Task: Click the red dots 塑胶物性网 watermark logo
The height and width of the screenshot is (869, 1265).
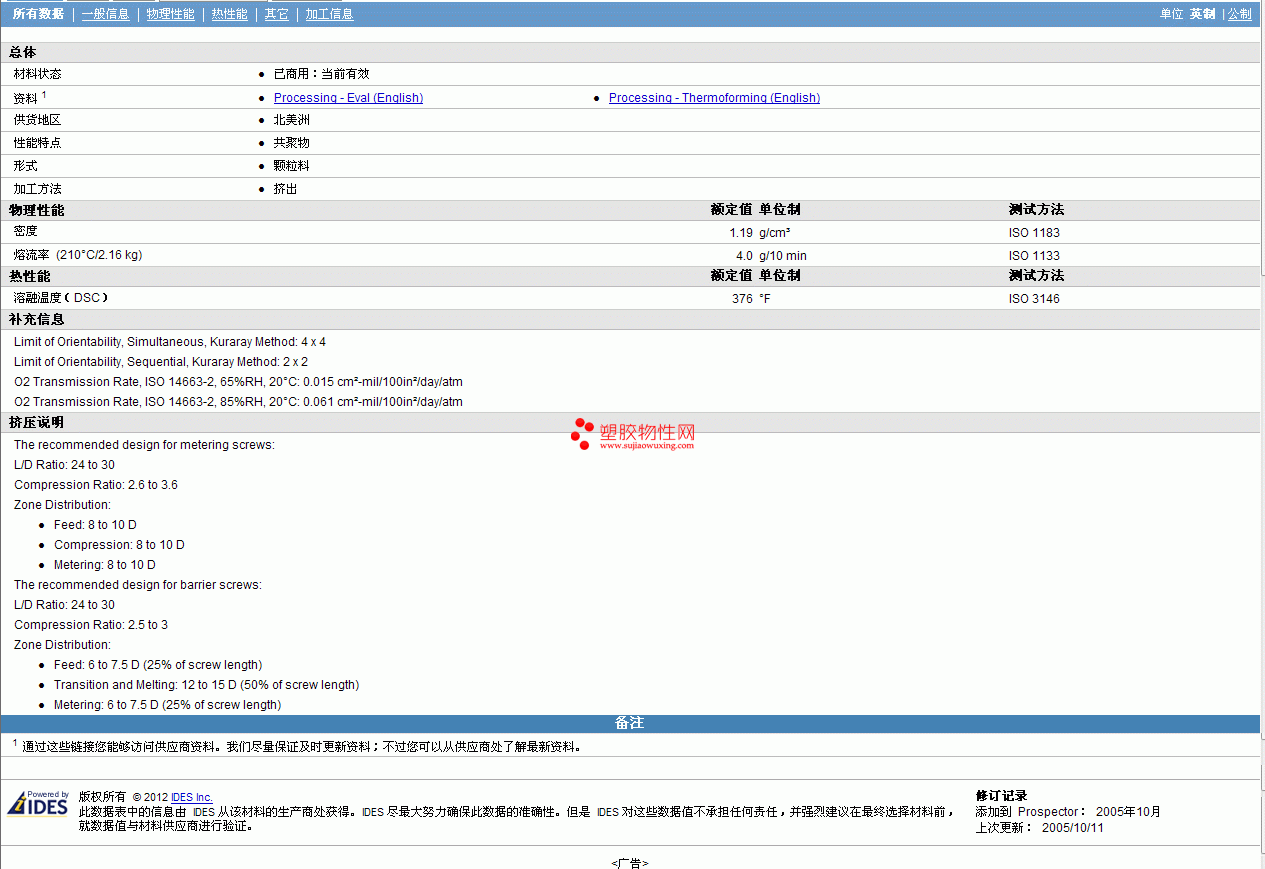Action: coord(582,433)
